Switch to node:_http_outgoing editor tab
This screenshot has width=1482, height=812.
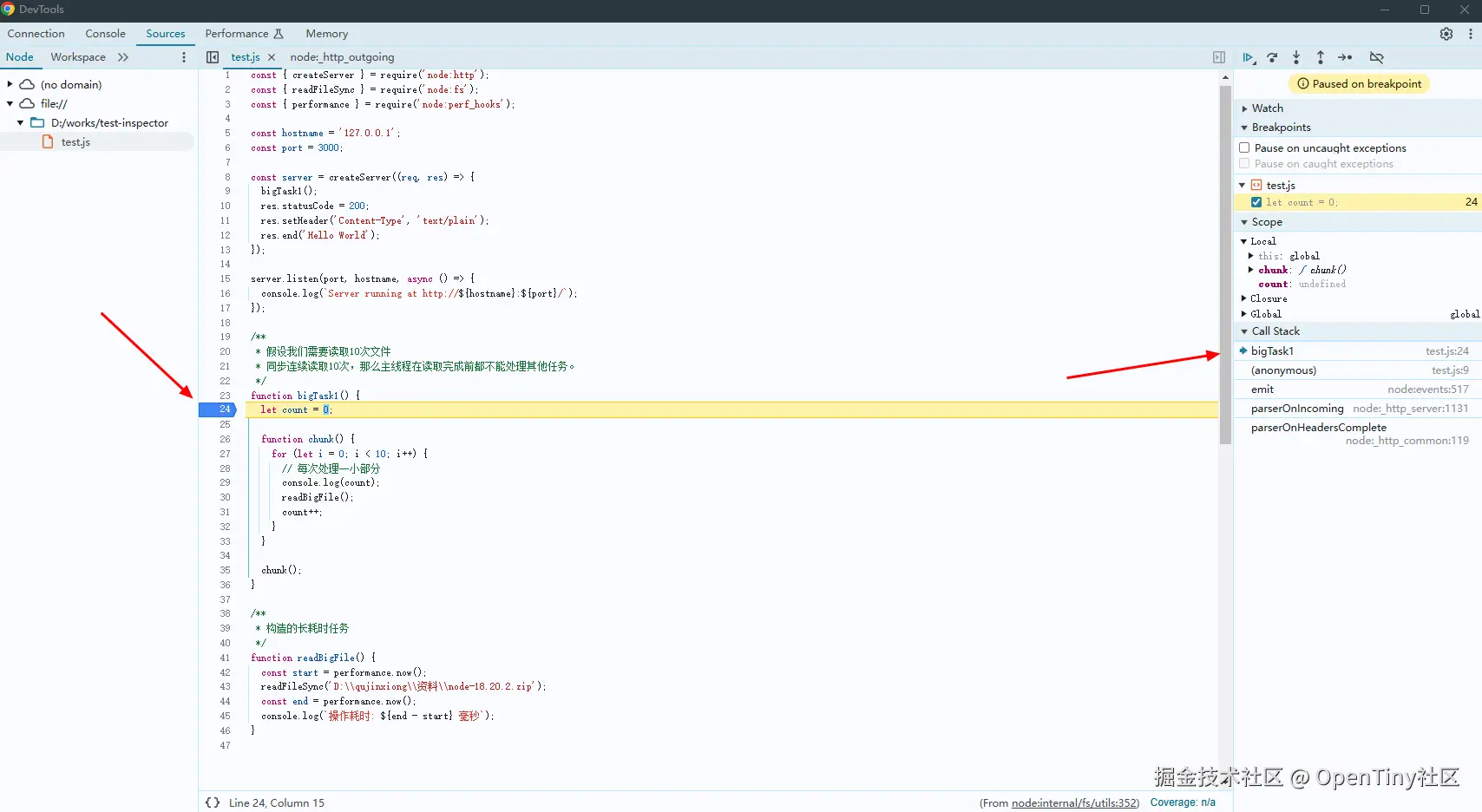pyautogui.click(x=342, y=57)
